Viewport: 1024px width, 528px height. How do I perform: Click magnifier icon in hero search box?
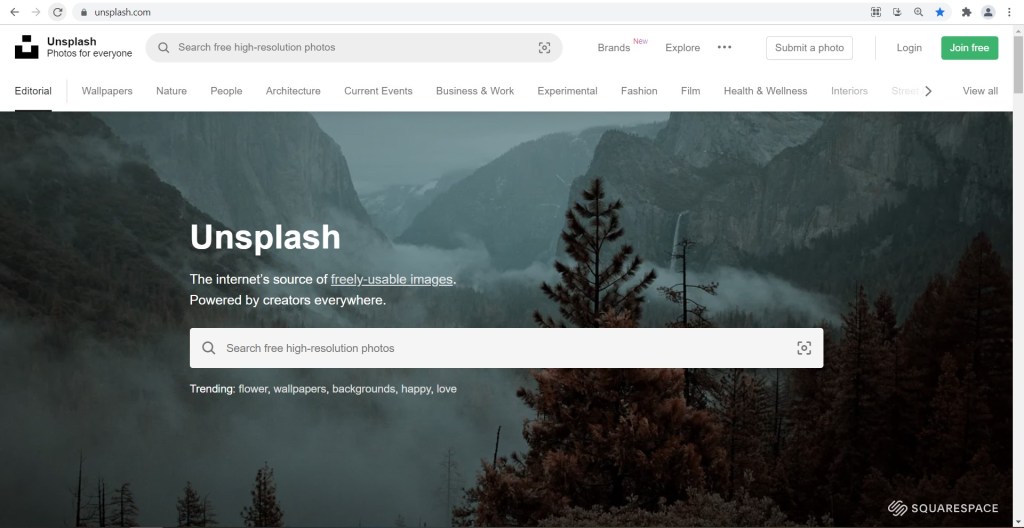pos(208,348)
